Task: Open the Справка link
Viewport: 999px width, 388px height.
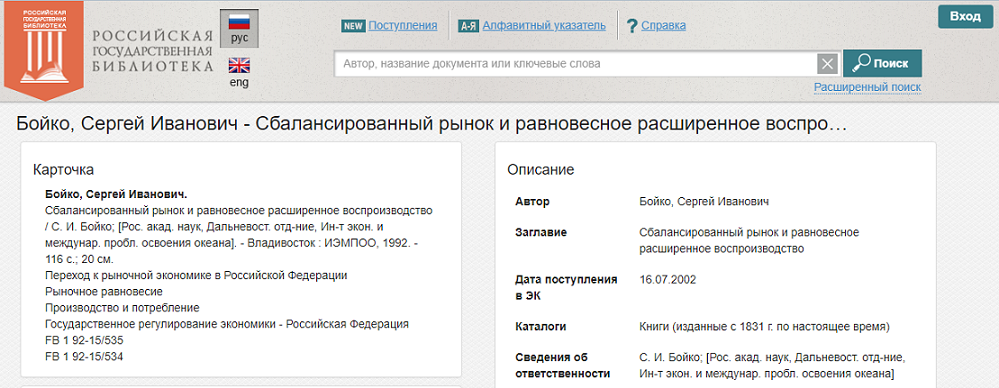Action: [x=663, y=25]
